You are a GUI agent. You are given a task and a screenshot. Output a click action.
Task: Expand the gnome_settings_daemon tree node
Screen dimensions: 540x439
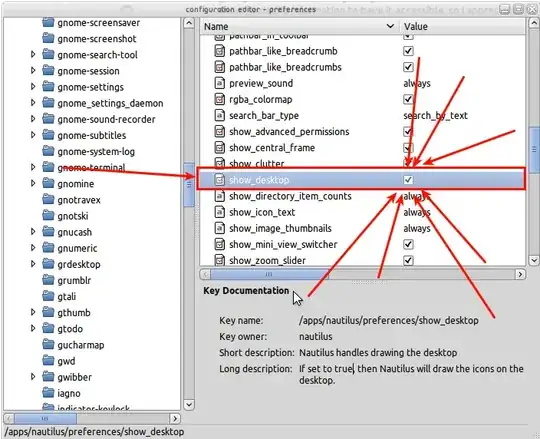tap(33, 103)
